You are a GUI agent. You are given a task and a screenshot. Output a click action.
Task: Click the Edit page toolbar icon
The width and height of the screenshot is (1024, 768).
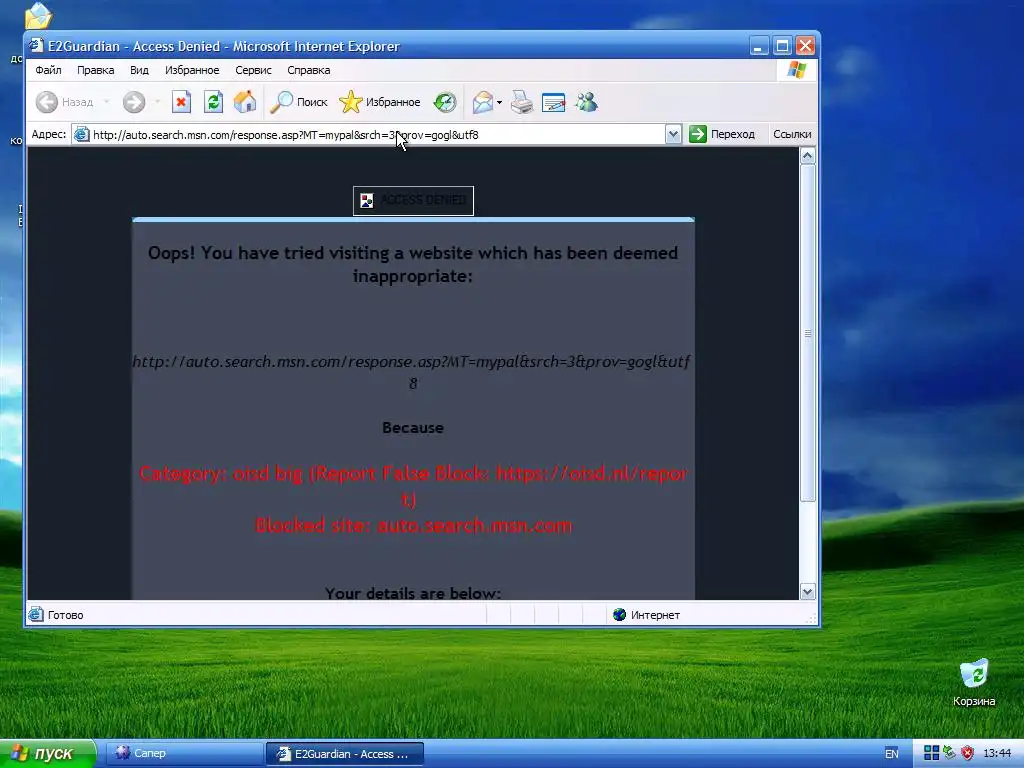tap(554, 102)
